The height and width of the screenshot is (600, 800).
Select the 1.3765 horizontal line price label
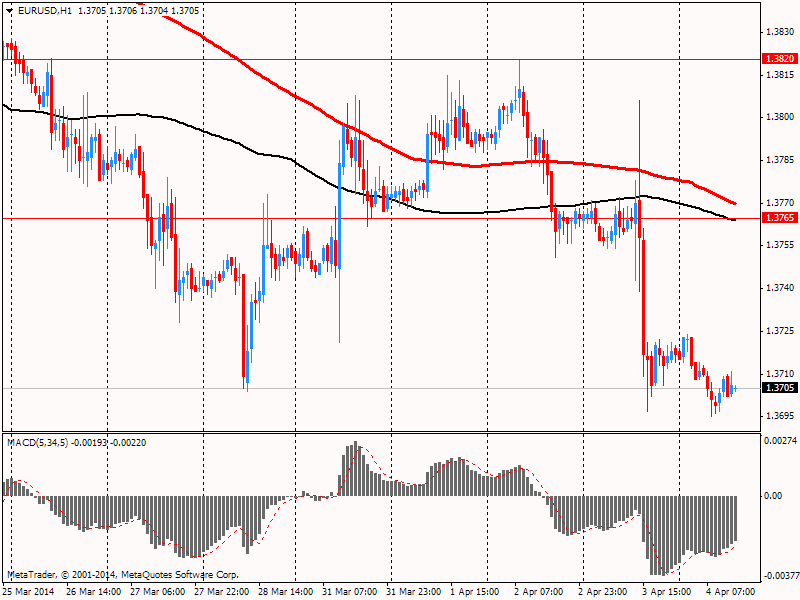tap(780, 218)
